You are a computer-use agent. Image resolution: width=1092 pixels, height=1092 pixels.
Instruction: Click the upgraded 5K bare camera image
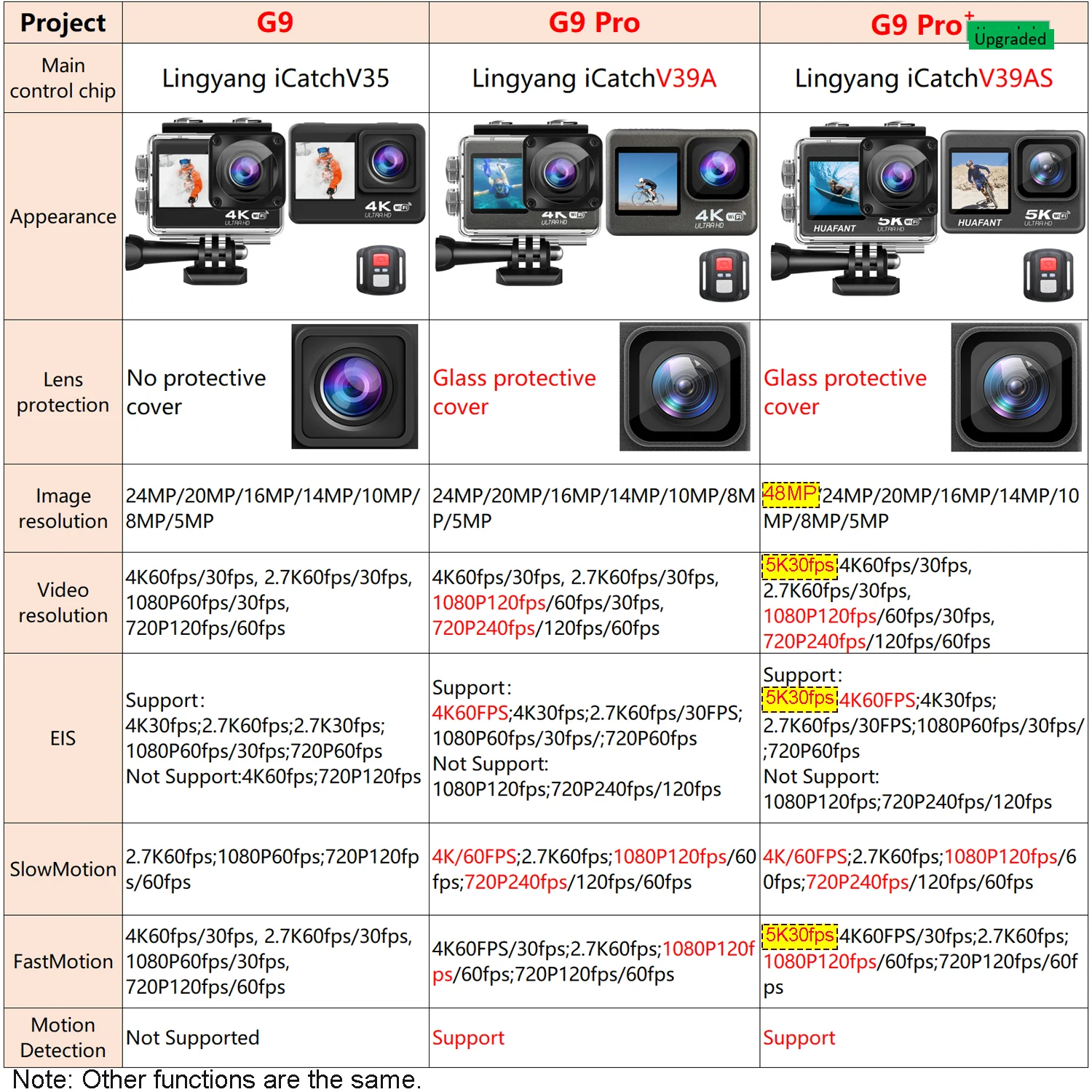(1013, 182)
